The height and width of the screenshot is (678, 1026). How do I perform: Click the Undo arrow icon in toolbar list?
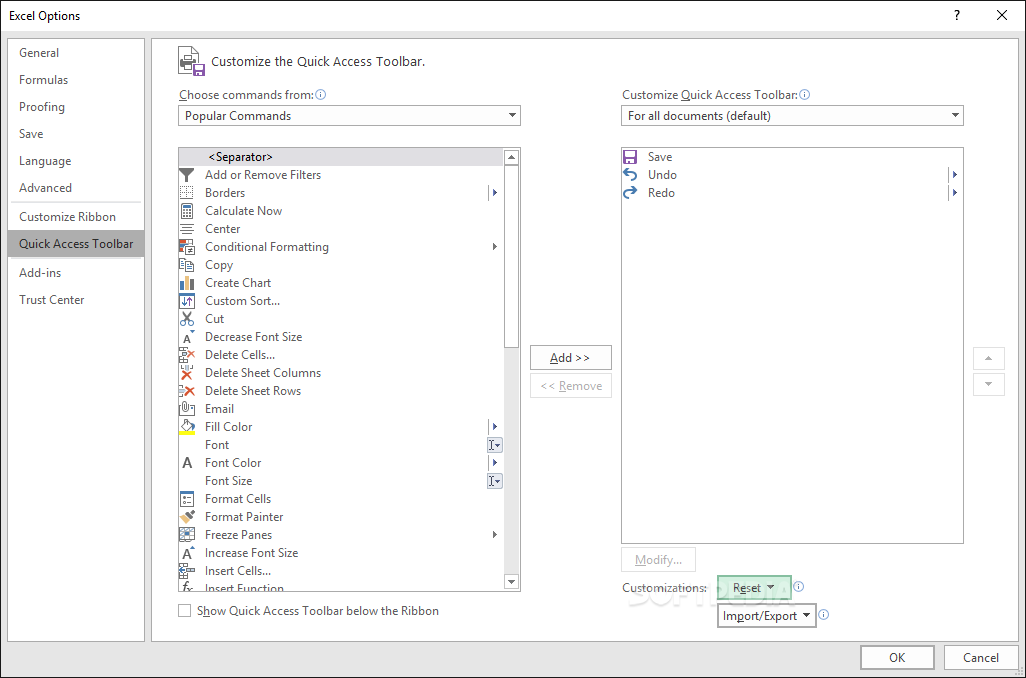(x=630, y=175)
